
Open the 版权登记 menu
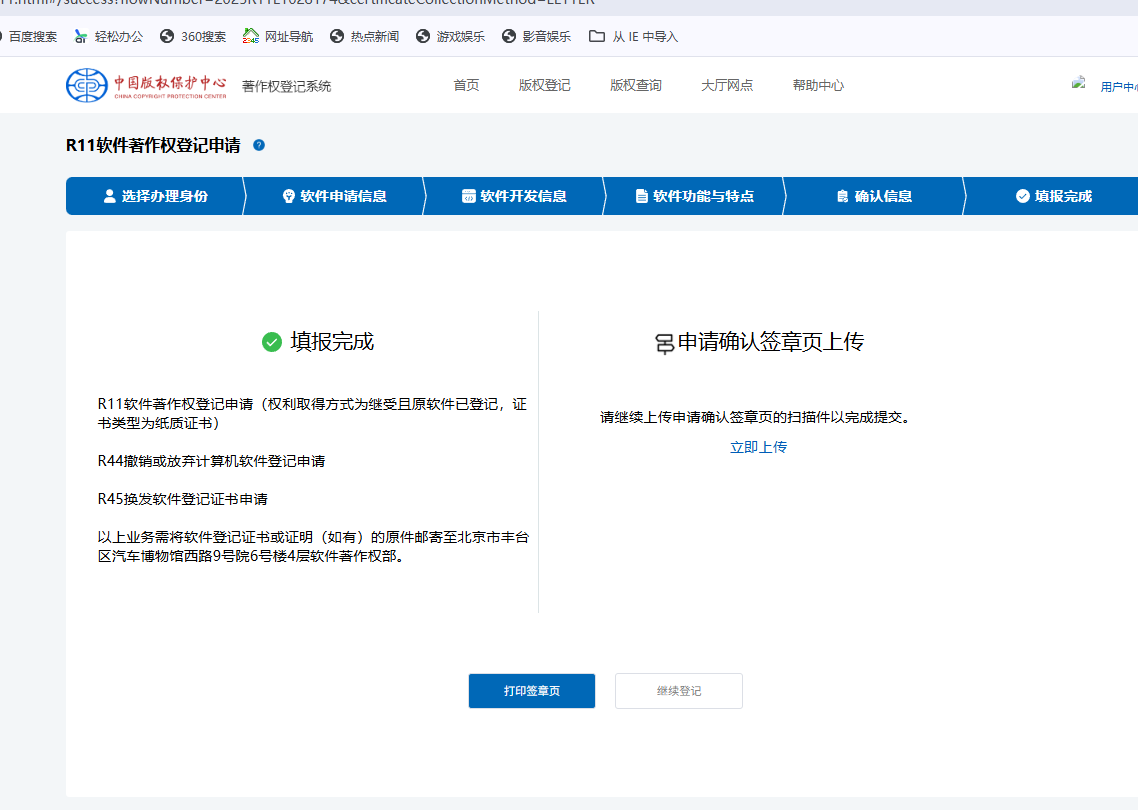tap(544, 85)
